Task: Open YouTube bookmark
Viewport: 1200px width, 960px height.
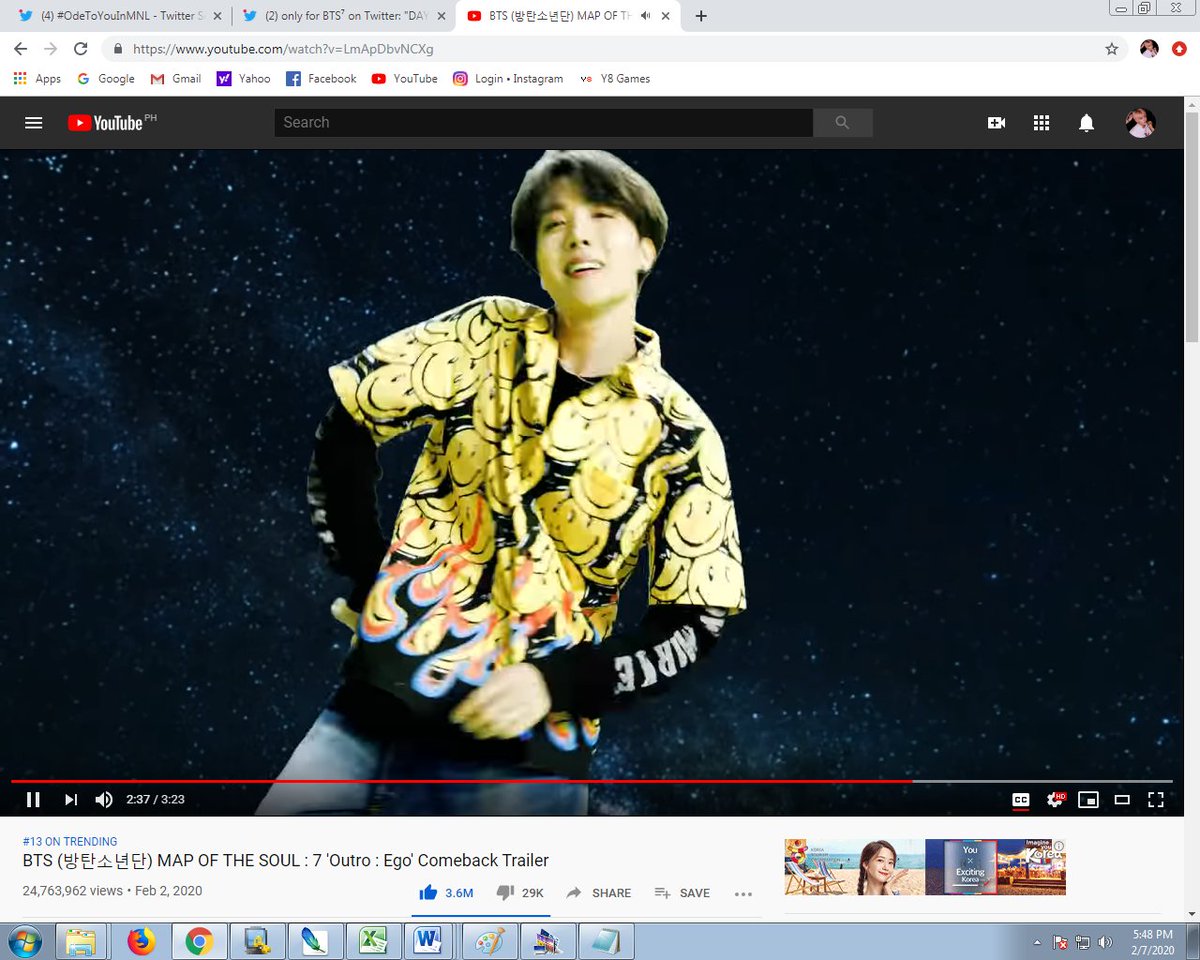Action: (x=404, y=79)
